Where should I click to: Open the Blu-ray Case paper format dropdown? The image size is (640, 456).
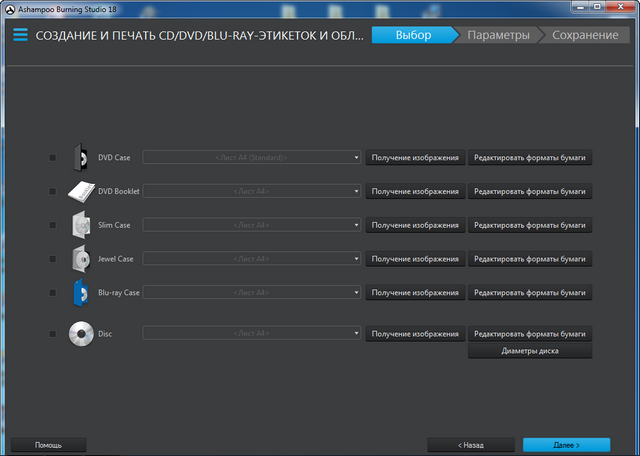coord(251,293)
